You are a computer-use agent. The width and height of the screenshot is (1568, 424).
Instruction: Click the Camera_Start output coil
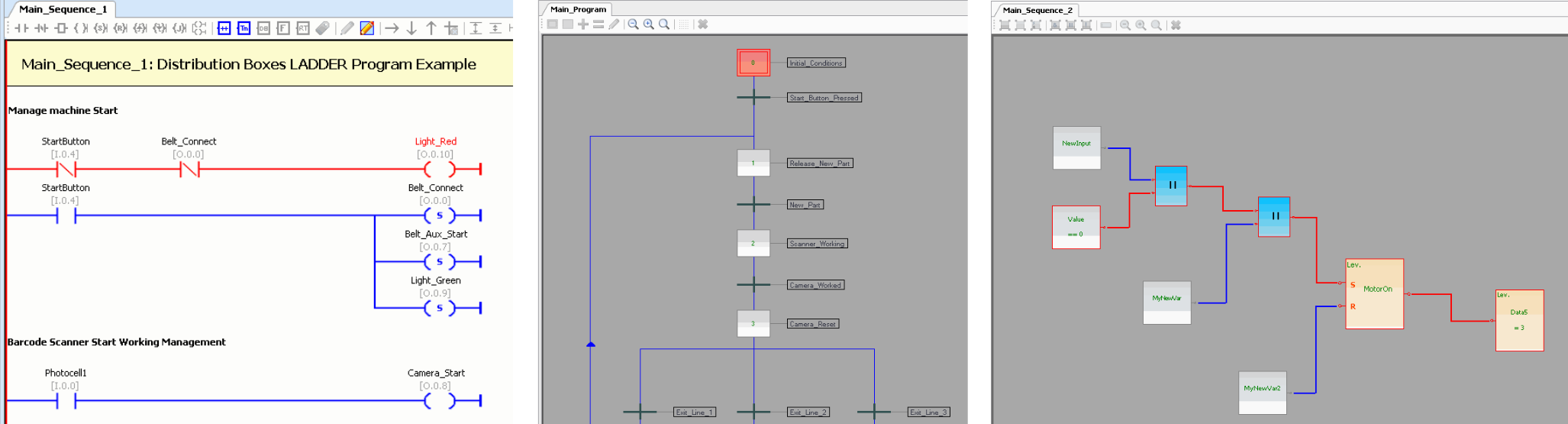439,400
